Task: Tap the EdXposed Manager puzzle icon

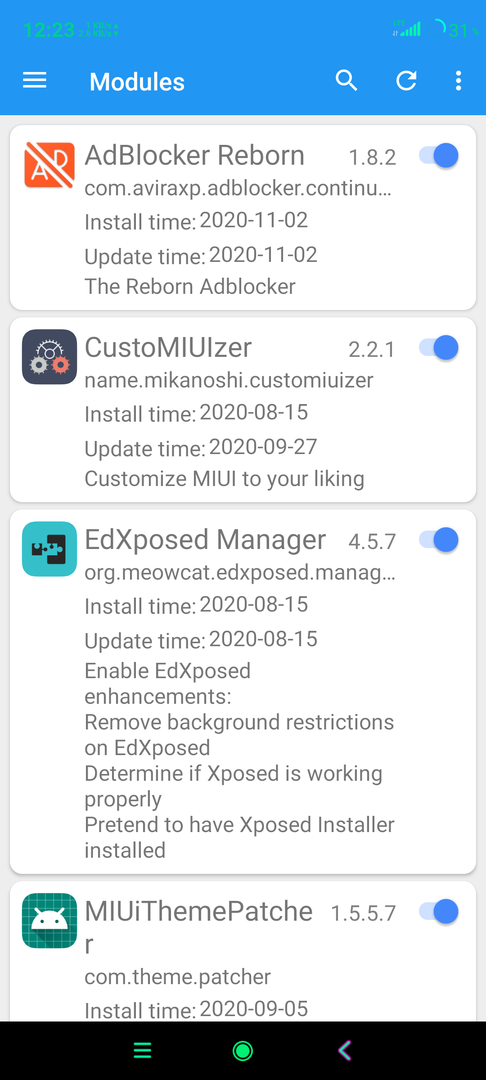Action: coord(50,549)
